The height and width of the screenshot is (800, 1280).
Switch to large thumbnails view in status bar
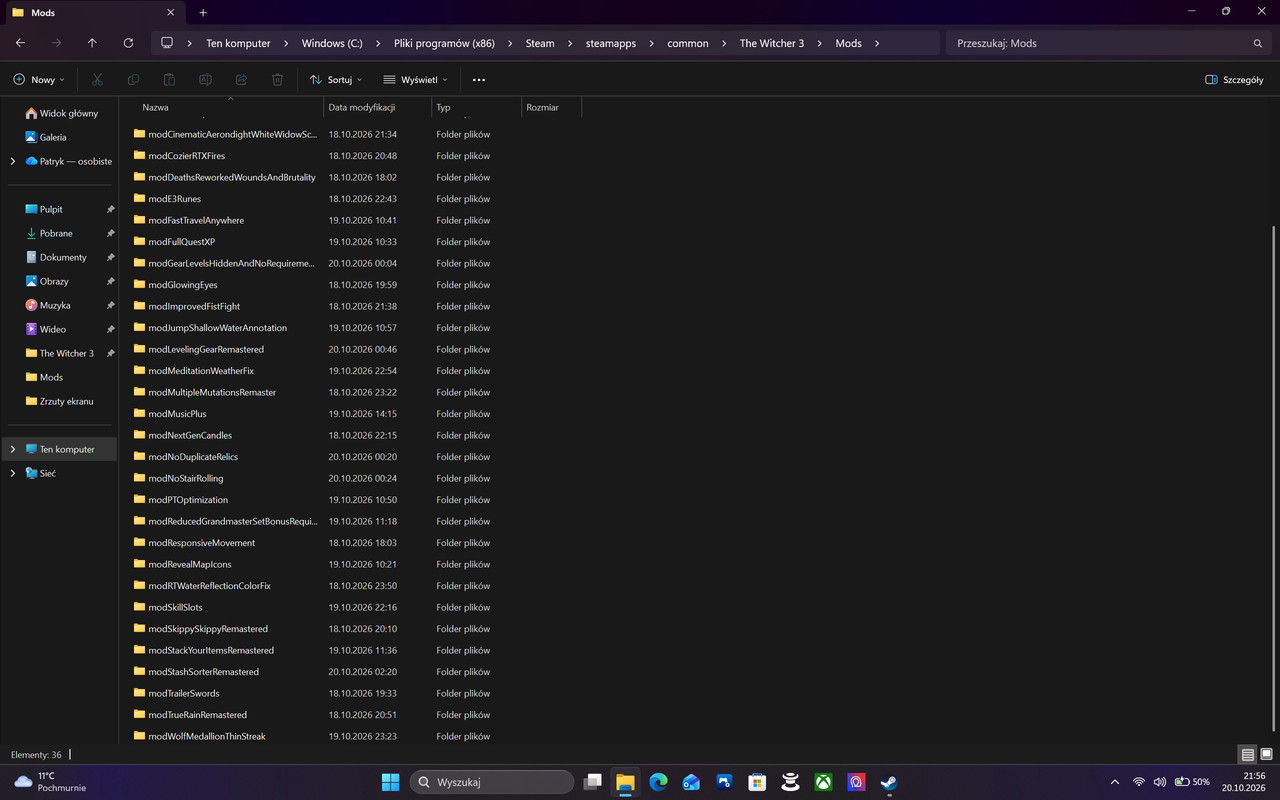(1266, 754)
